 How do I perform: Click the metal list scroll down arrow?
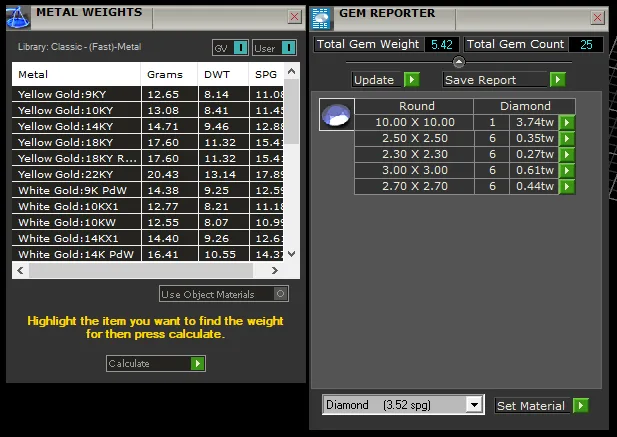(x=292, y=254)
